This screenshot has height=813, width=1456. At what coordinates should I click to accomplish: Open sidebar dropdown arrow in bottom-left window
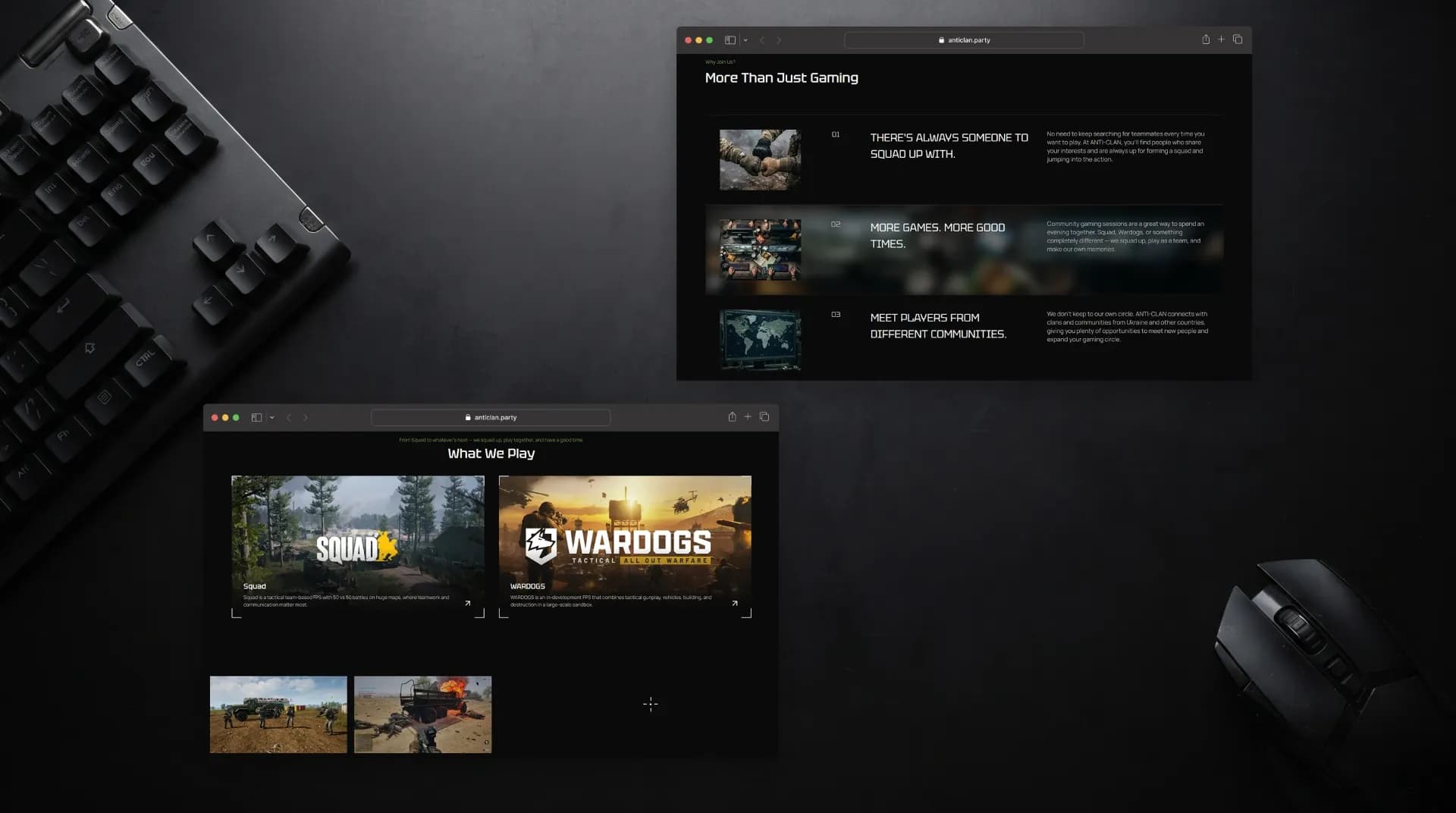[x=272, y=418]
